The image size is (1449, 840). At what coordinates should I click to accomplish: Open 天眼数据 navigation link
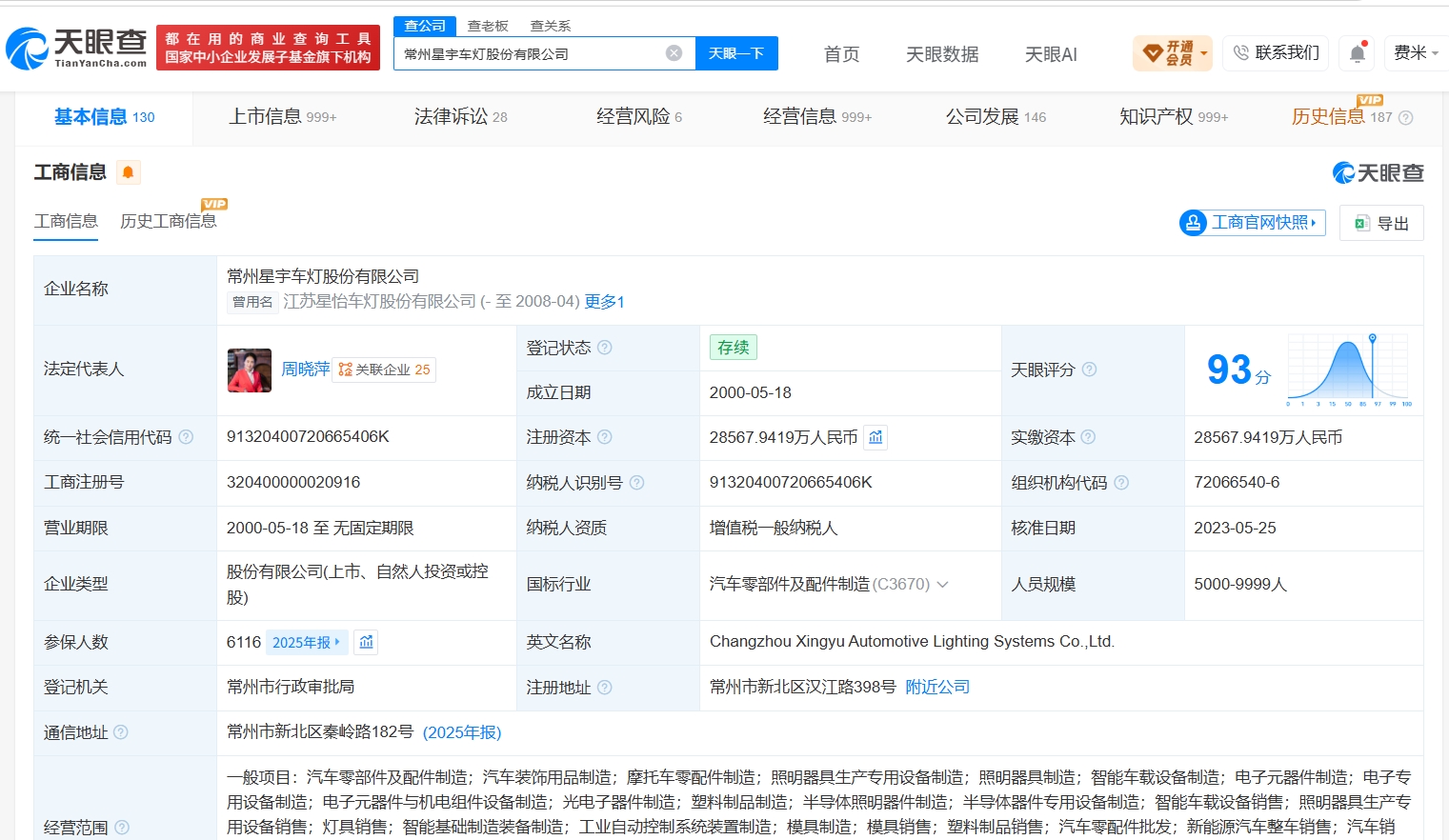coord(942,54)
